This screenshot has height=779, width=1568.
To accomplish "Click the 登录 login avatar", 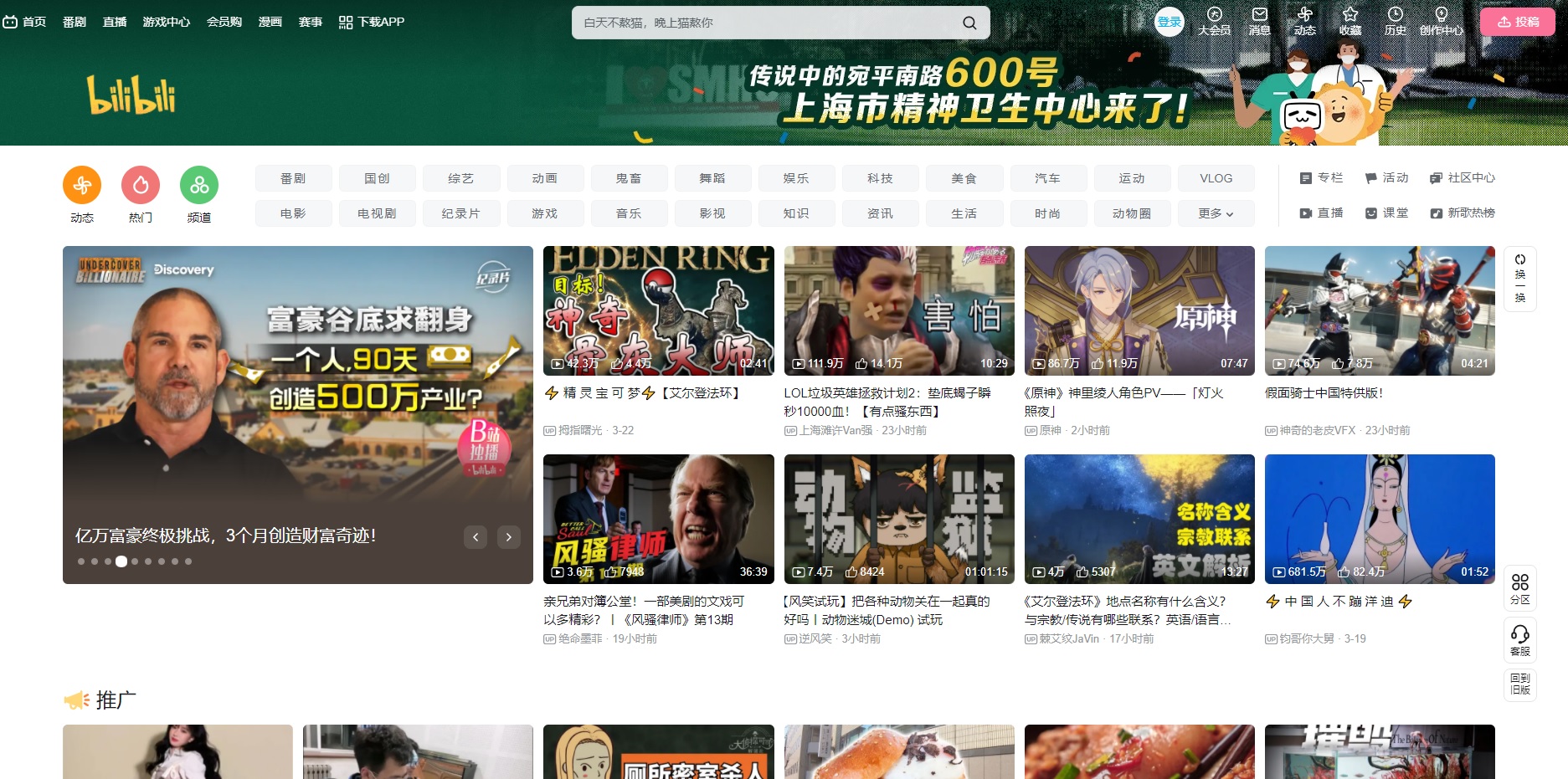I will [x=1169, y=22].
